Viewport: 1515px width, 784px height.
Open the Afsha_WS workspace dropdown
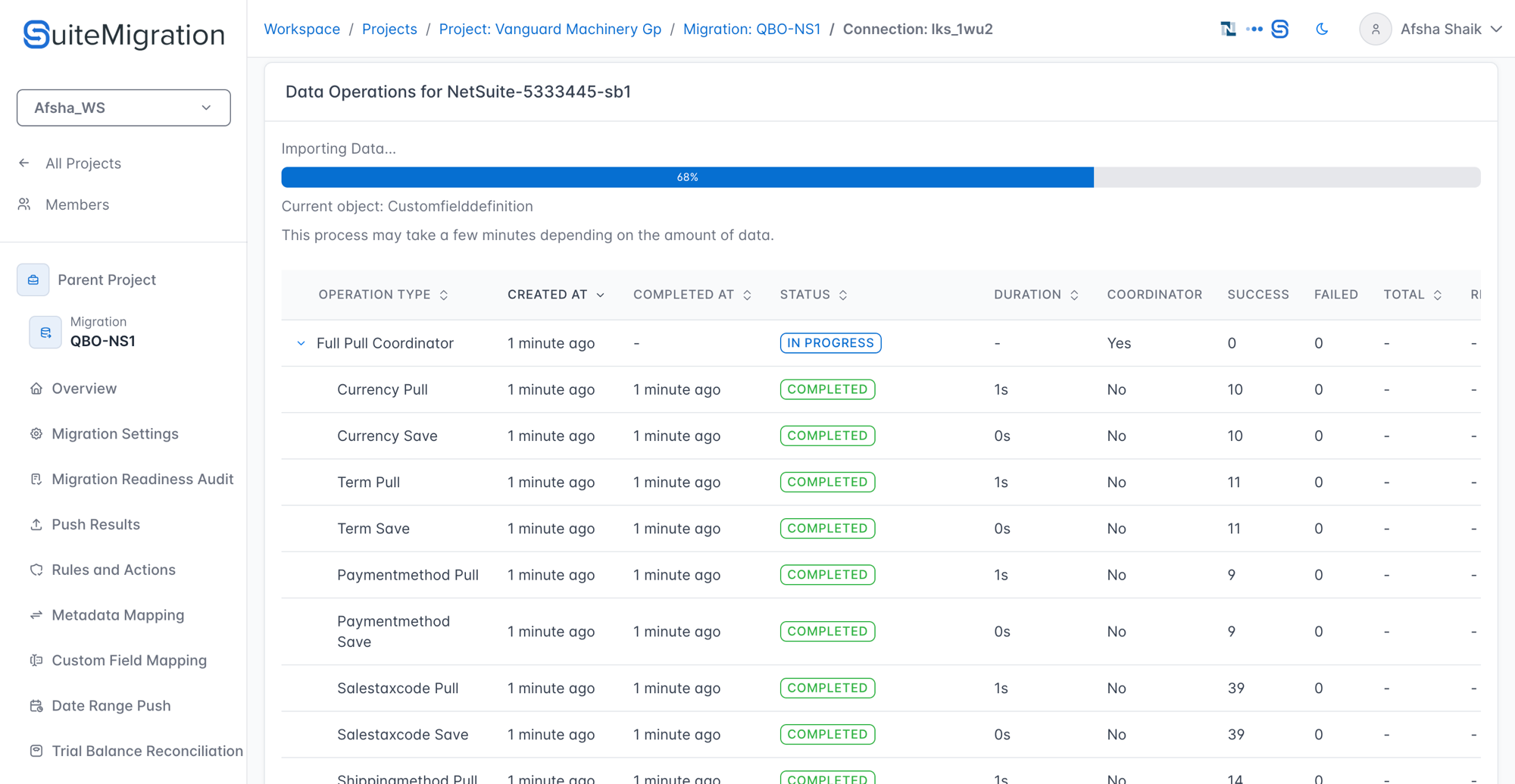[x=123, y=108]
